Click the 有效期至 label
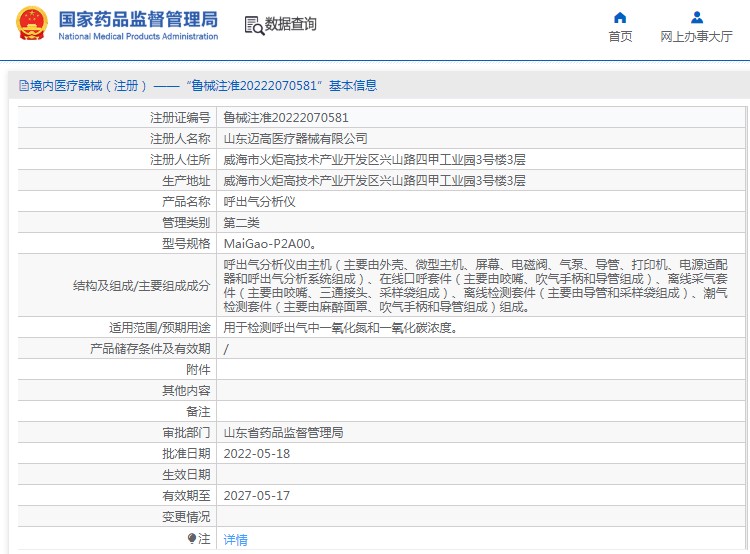Screen dimensions: 750x554 tap(186, 496)
